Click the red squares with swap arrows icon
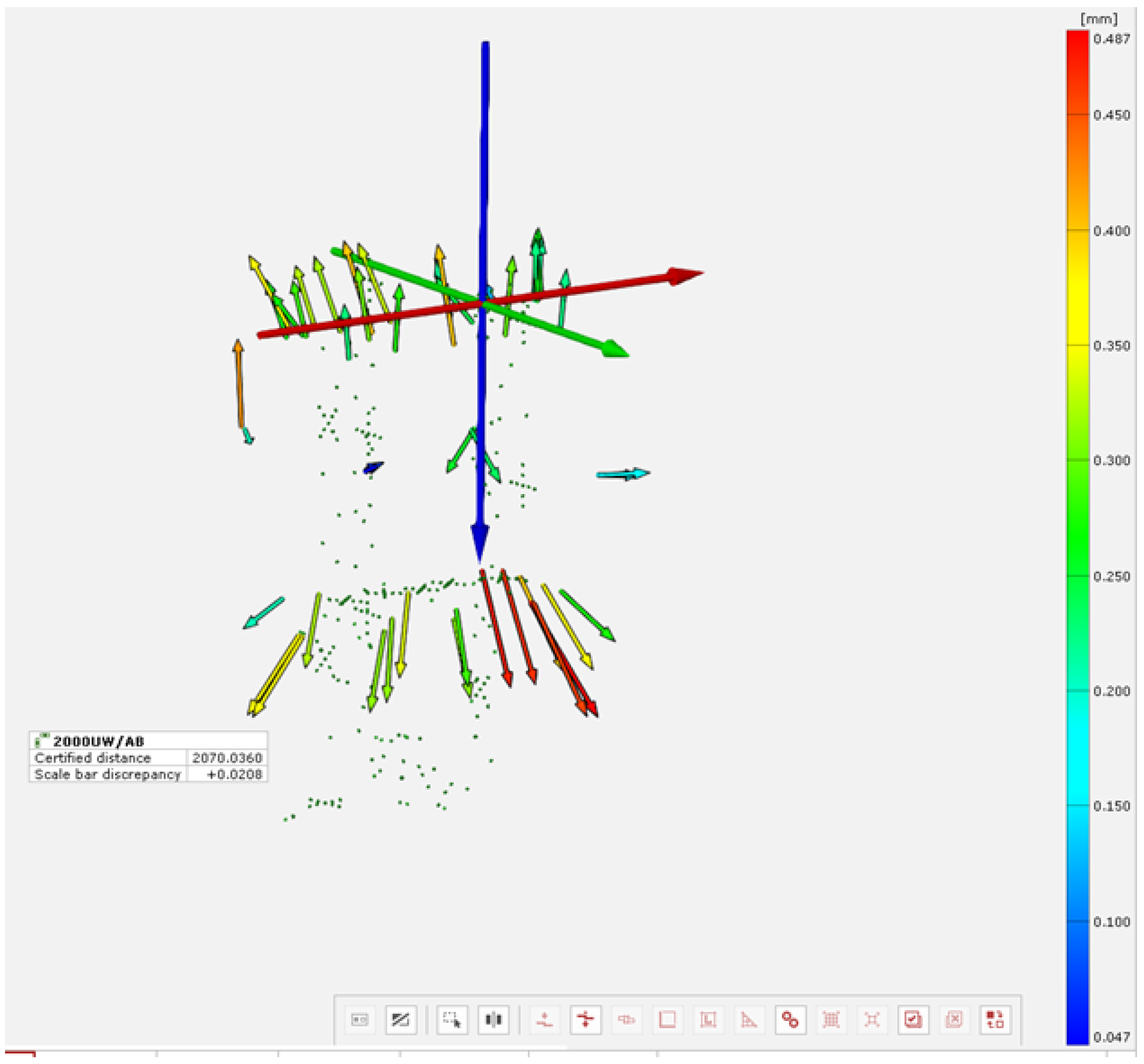The width and height of the screenshot is (1144, 1064). (995, 1020)
